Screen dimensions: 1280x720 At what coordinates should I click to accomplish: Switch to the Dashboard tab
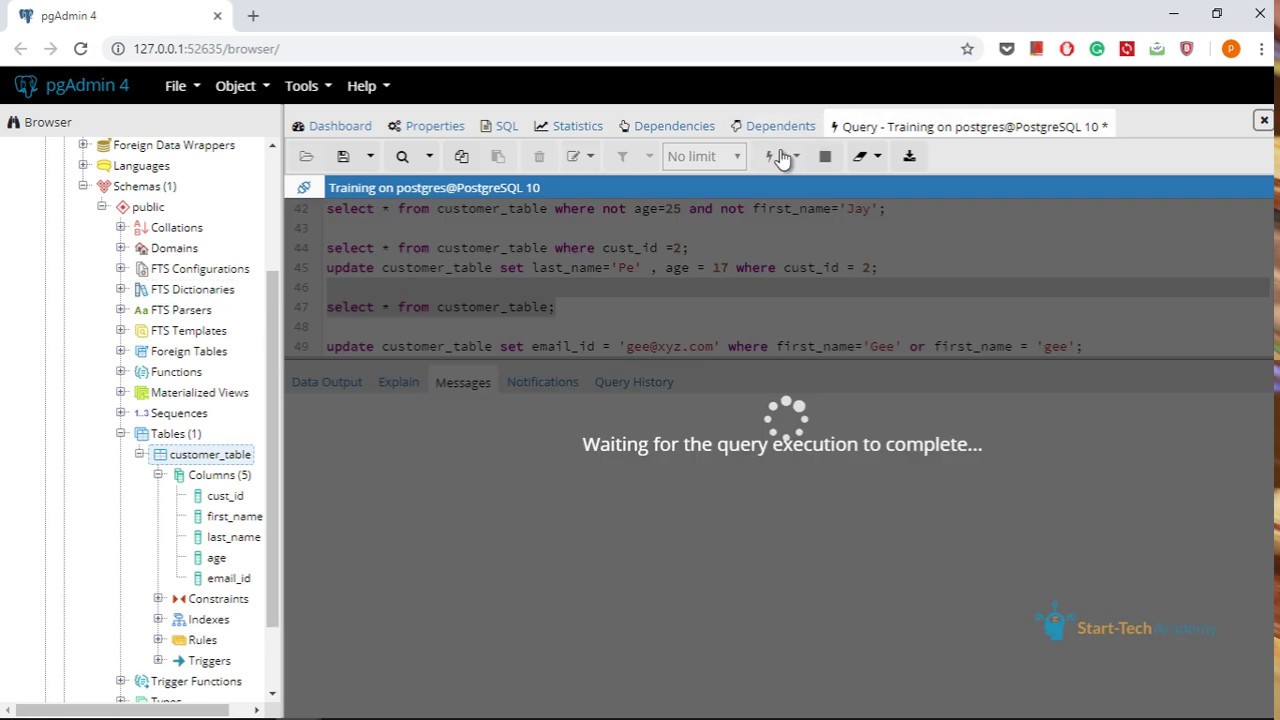tap(332, 126)
